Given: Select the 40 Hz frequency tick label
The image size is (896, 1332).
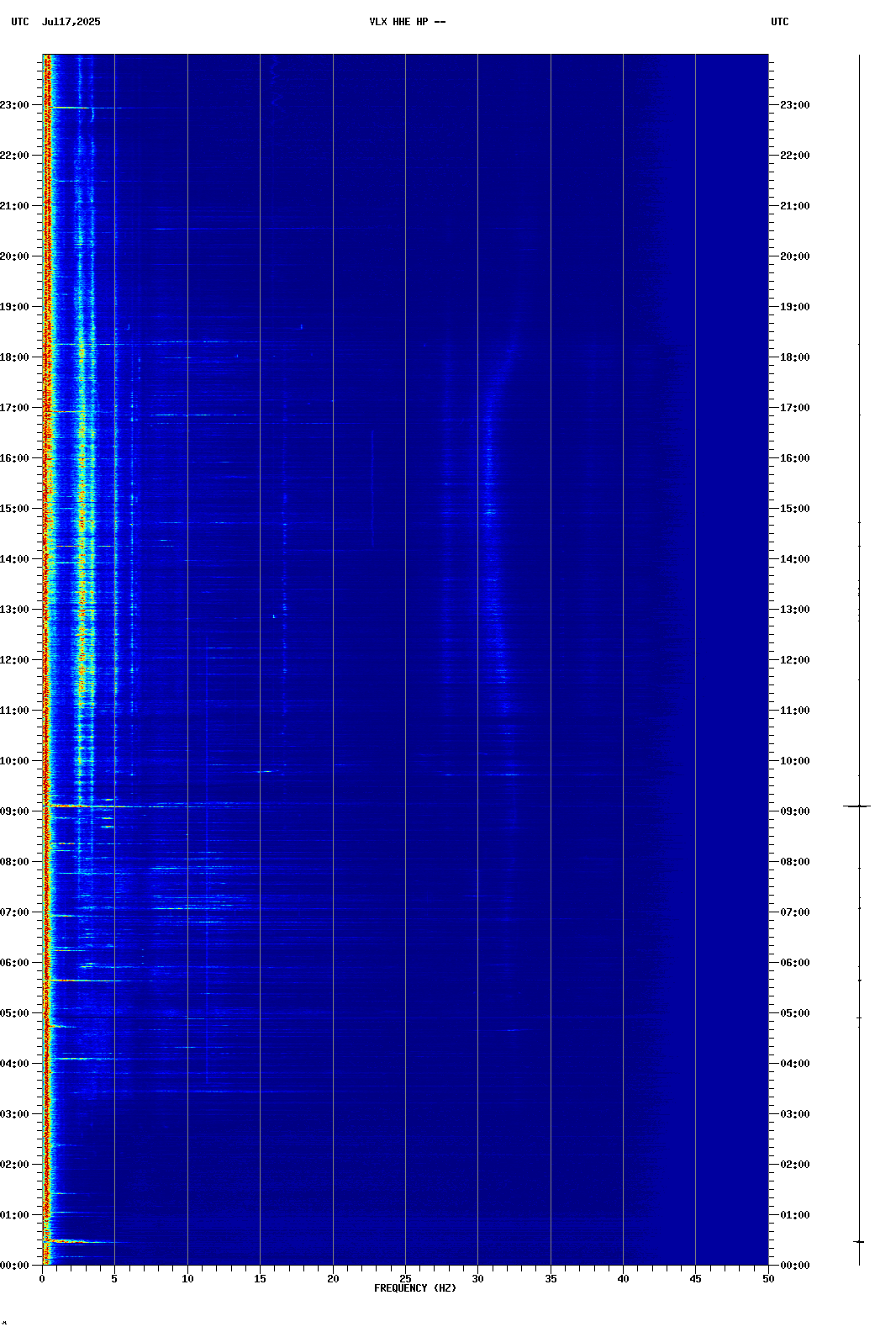Looking at the screenshot, I should click(623, 1279).
